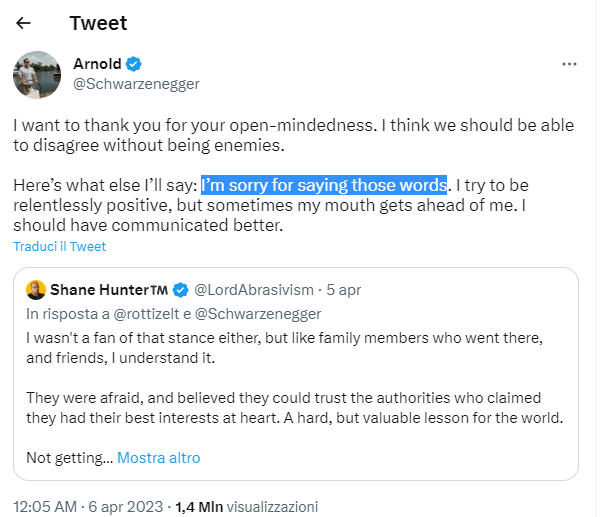610x517 pixels.
Task: Click the @LordAbrasivism handle
Action: [252, 290]
